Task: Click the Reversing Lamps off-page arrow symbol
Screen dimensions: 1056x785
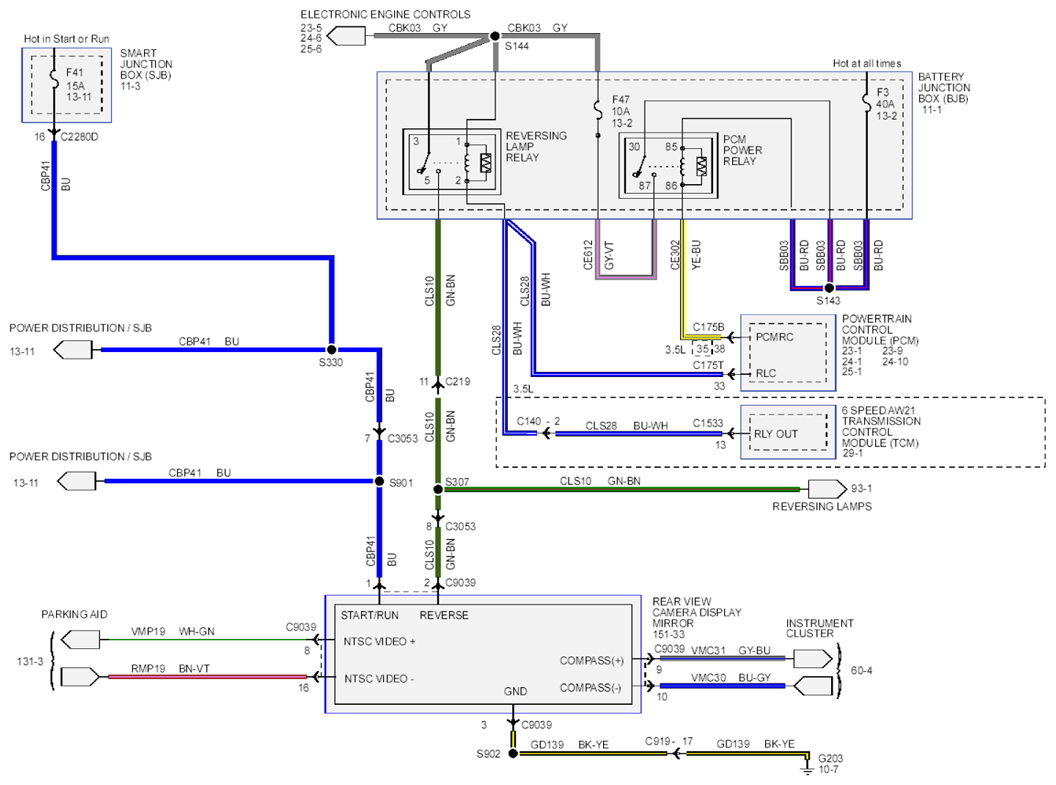Action: tap(827, 489)
